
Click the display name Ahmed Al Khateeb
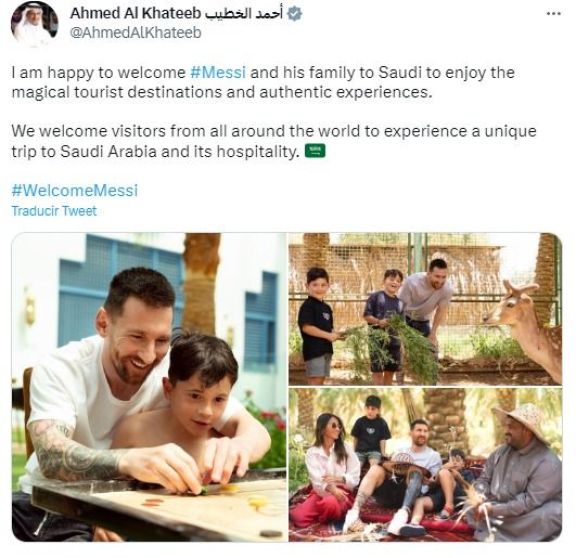tap(136, 13)
